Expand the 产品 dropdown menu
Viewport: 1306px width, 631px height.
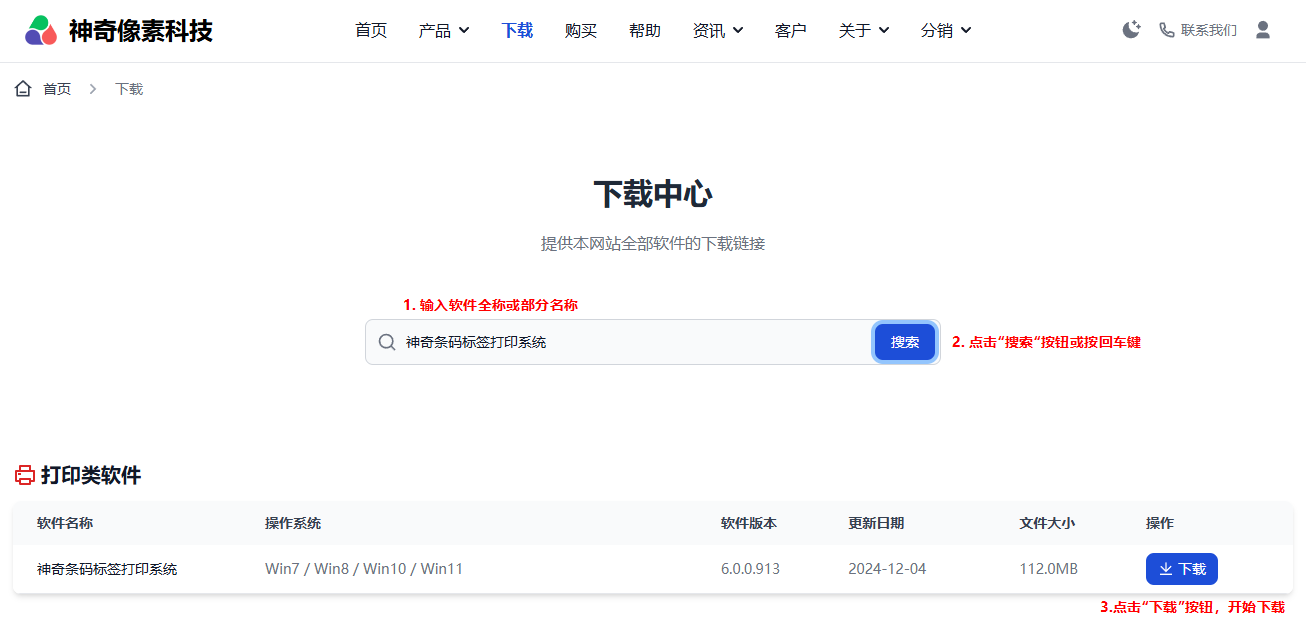click(x=444, y=31)
